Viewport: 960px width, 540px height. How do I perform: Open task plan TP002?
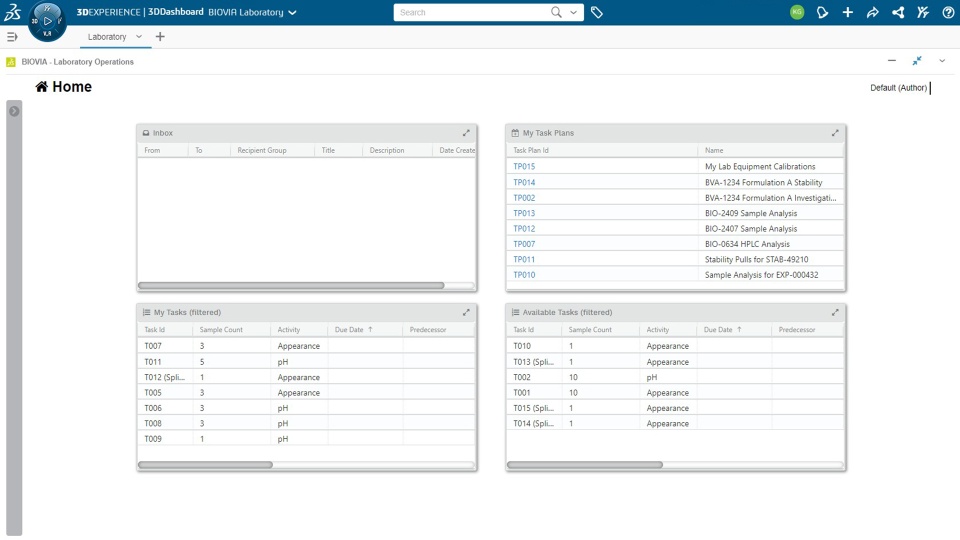point(524,198)
